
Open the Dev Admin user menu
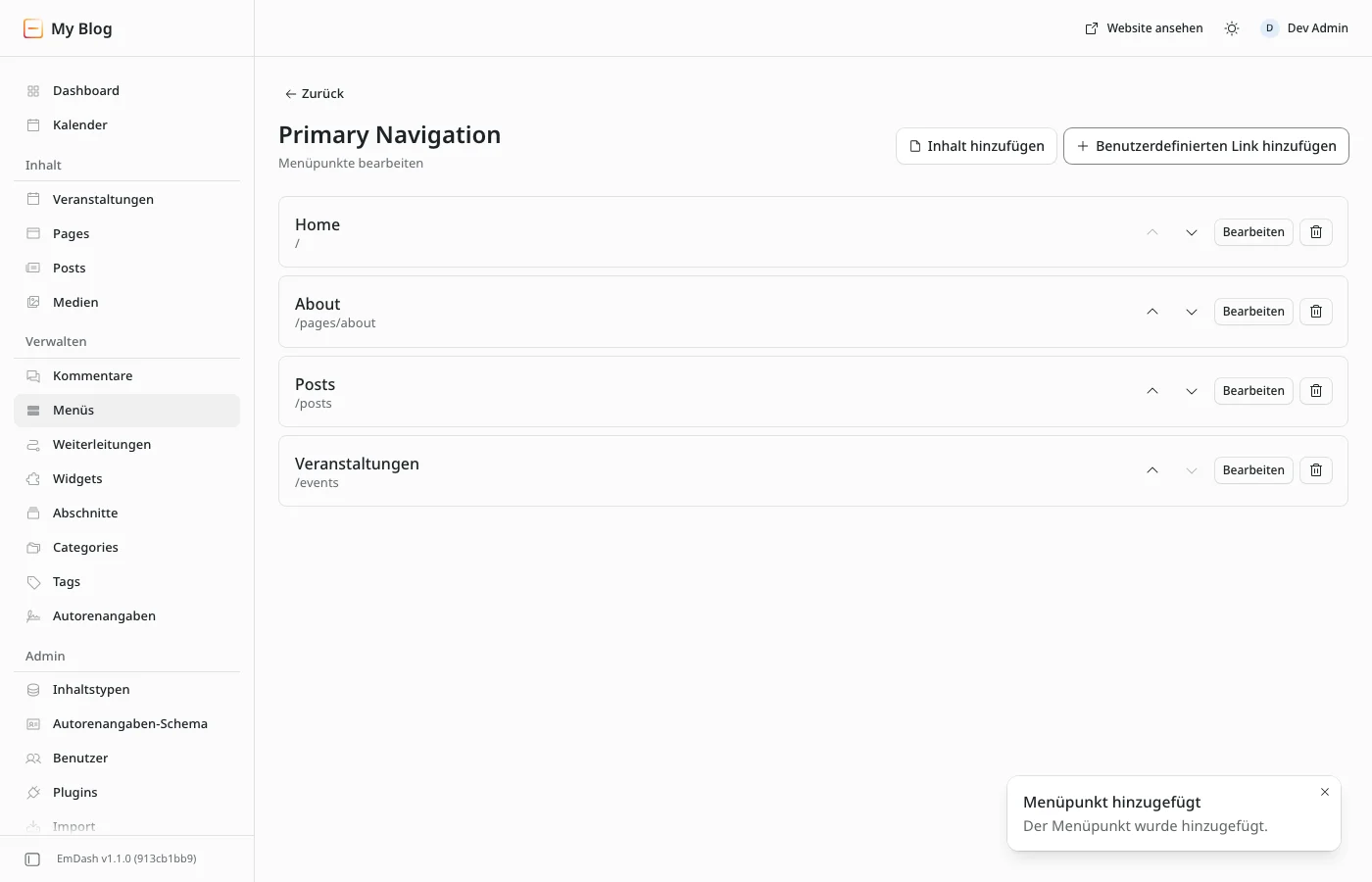point(1304,28)
